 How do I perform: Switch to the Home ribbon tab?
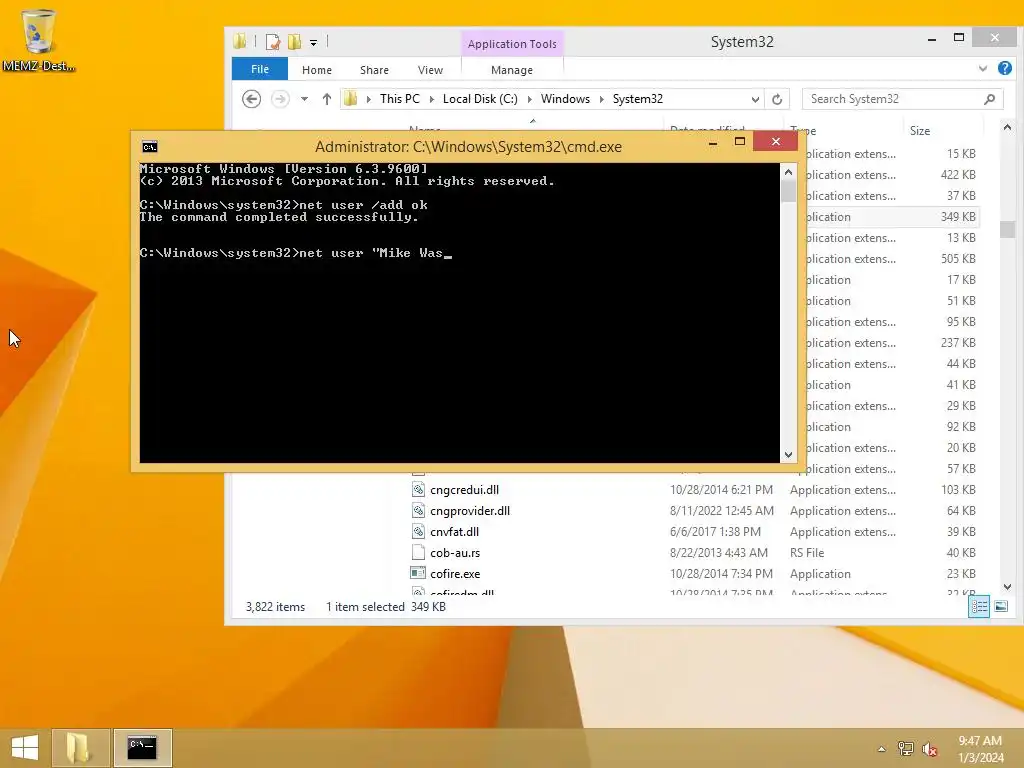point(317,70)
